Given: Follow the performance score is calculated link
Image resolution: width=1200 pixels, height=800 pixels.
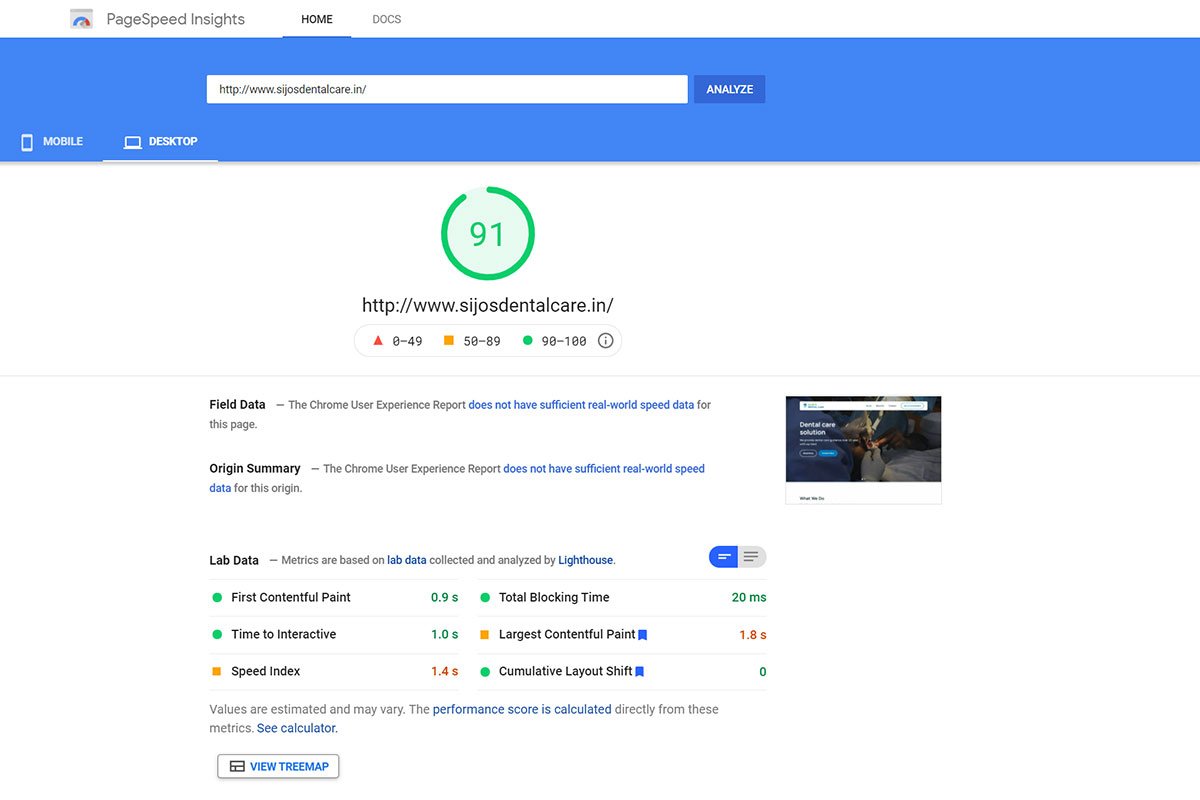Looking at the screenshot, I should (x=521, y=709).
